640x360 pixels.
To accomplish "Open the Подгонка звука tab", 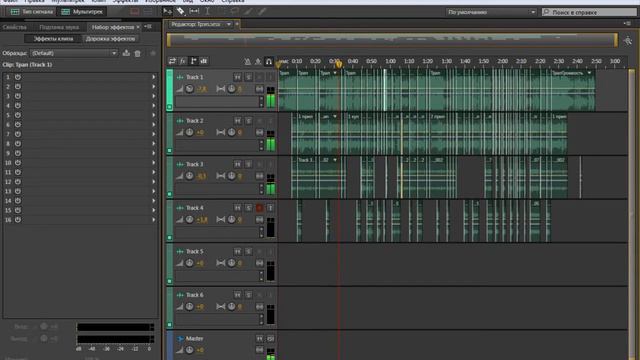I will click(59, 27).
